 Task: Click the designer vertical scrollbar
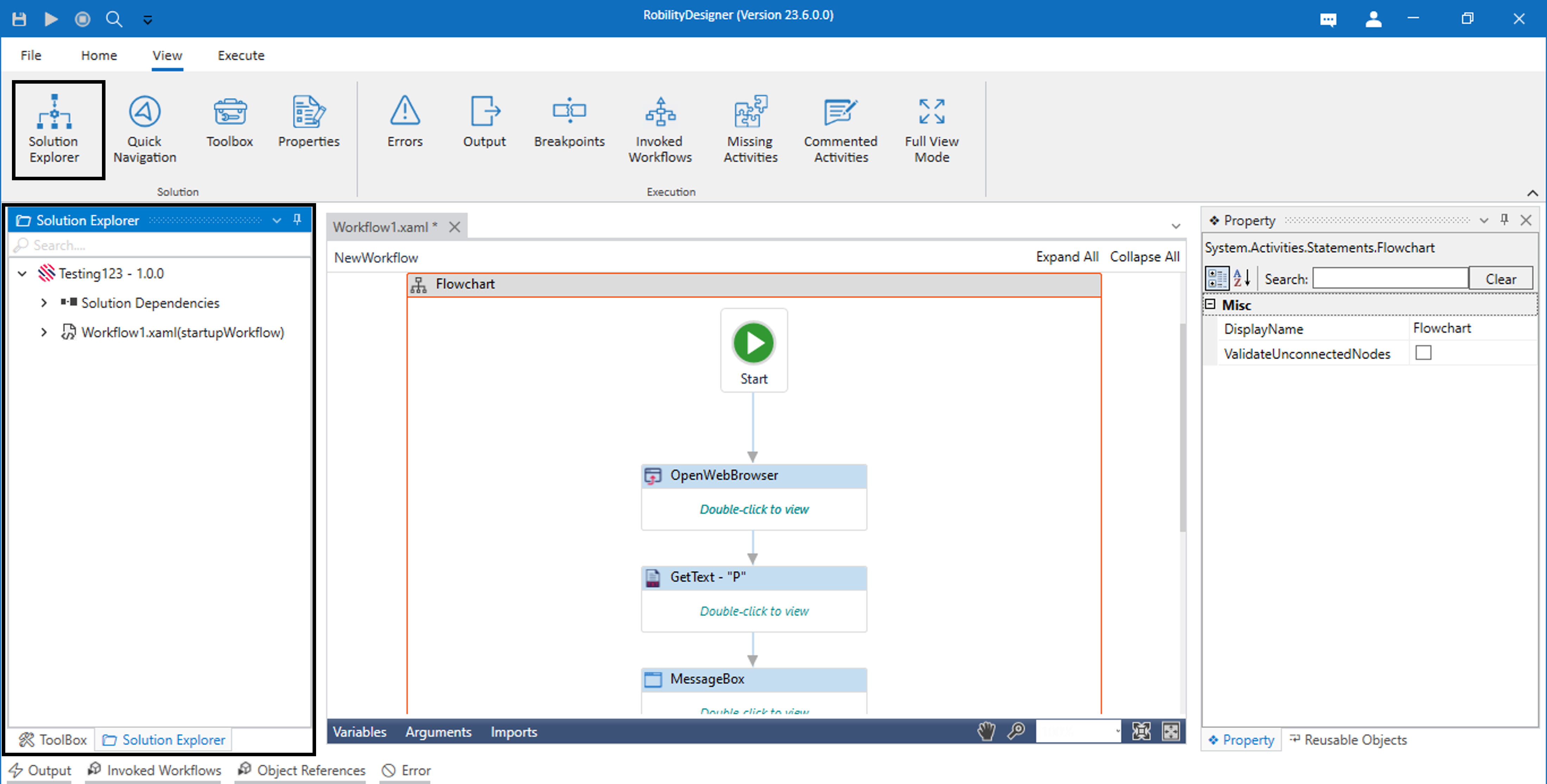point(1182,427)
